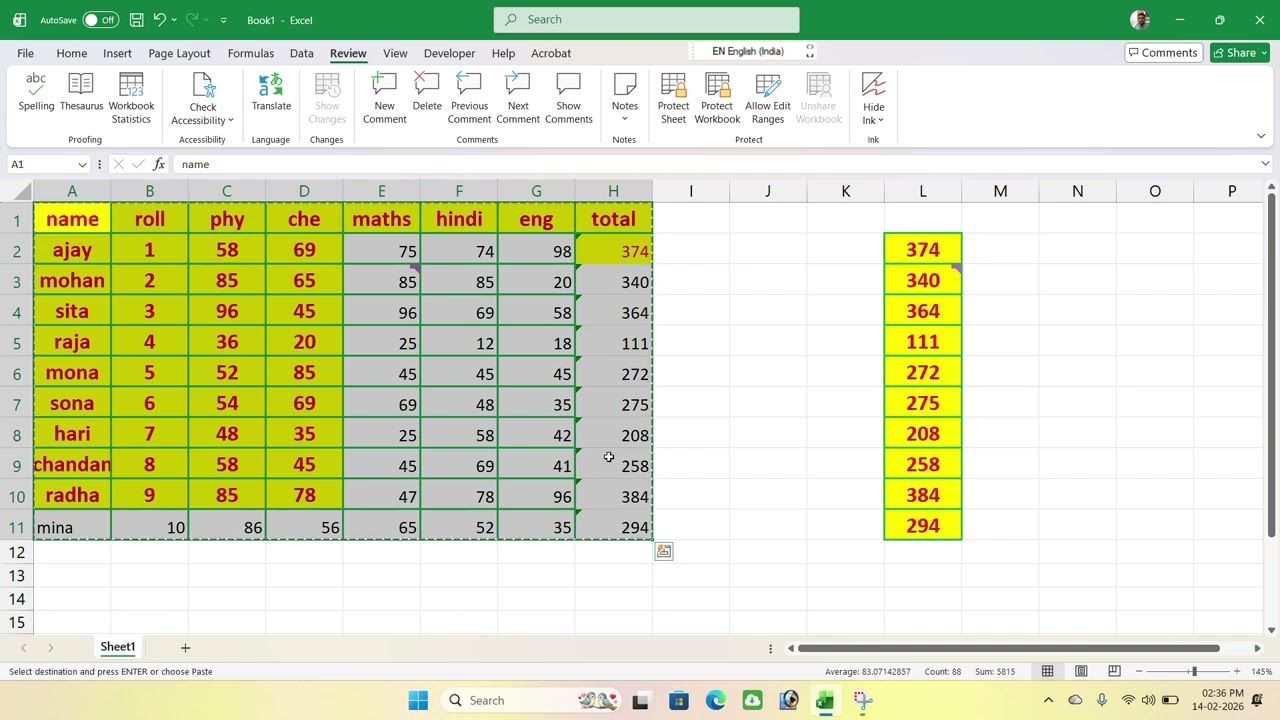This screenshot has height=720, width=1280.
Task: Click Show Comments
Action: [568, 99]
